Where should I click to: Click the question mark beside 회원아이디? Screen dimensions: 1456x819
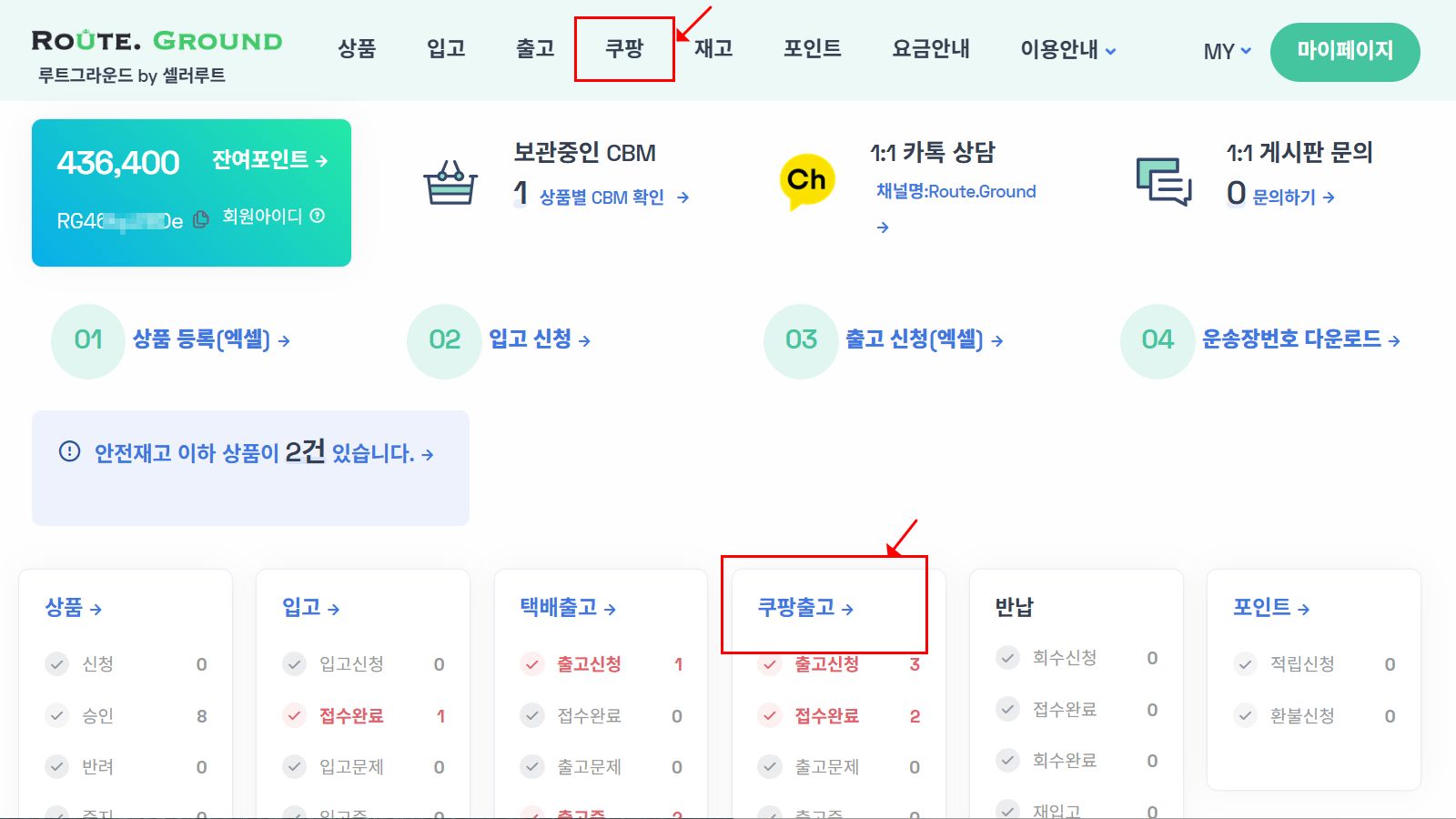point(316,217)
